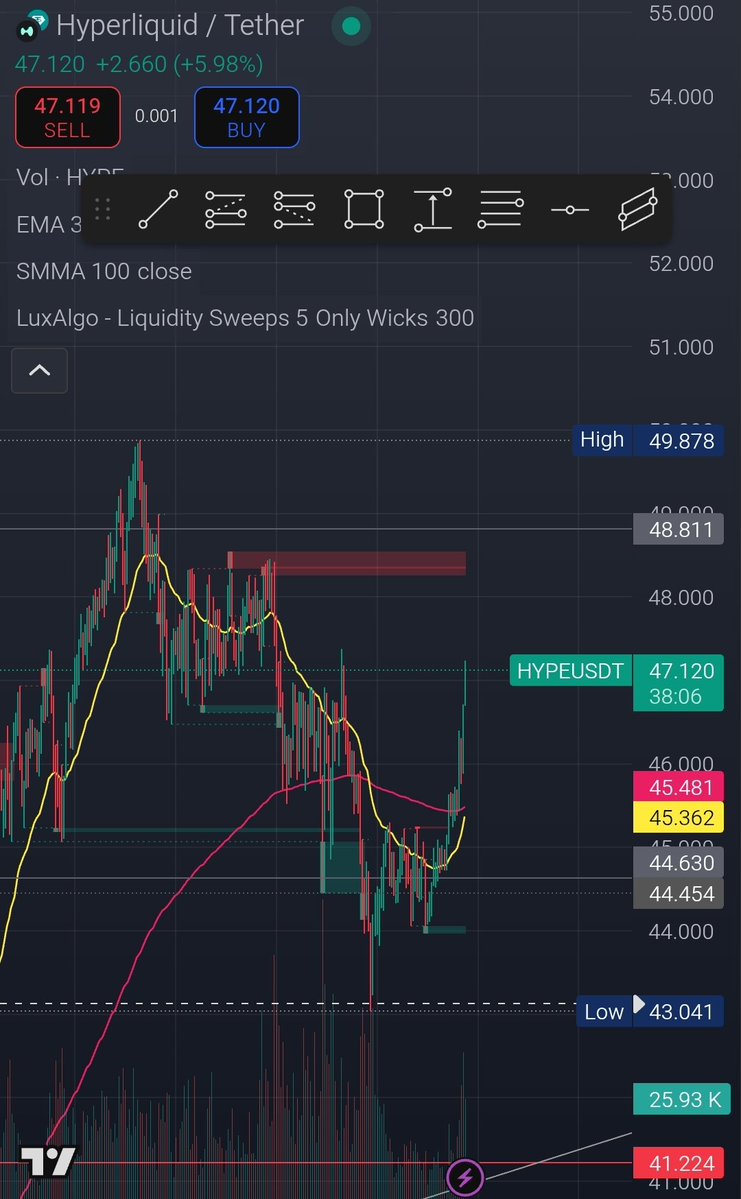Tap the current price 47.120 axis label
The height and width of the screenshot is (1199, 741).
click(681, 671)
